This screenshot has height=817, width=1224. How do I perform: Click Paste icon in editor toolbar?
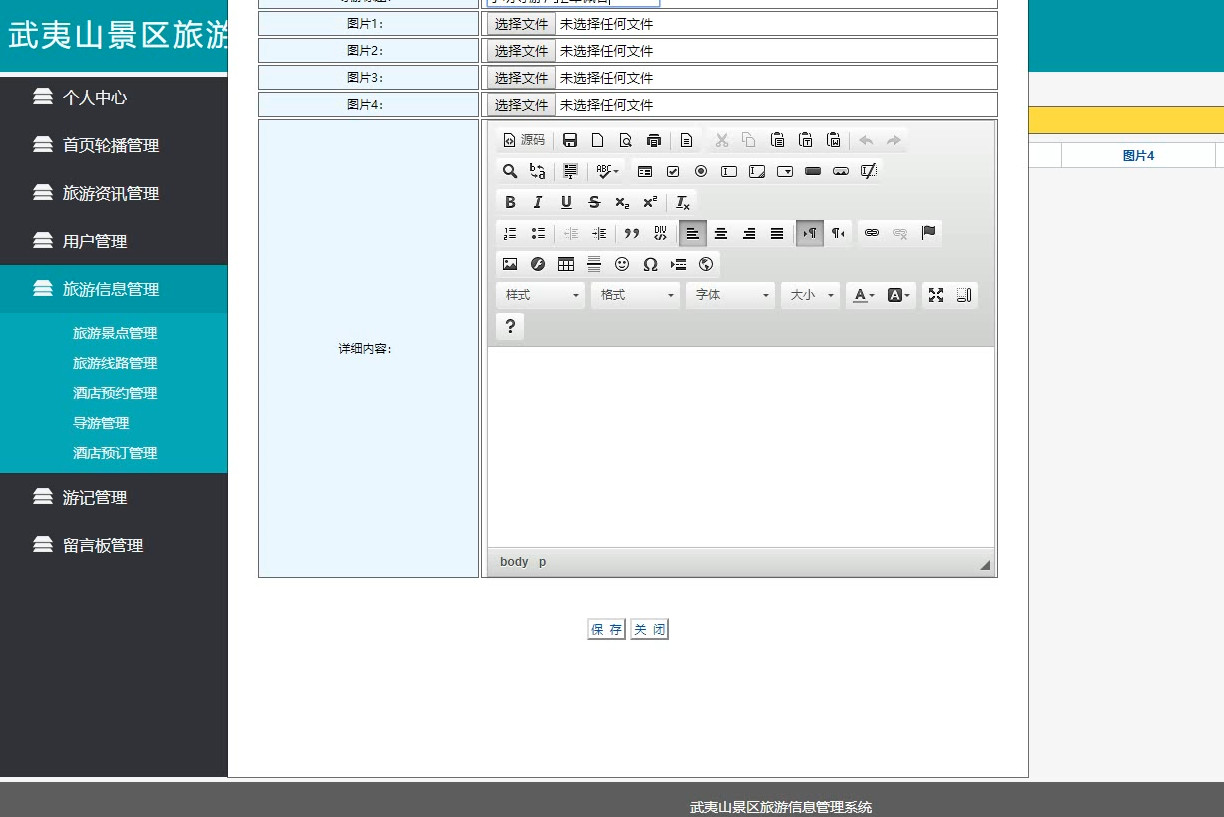click(x=777, y=140)
